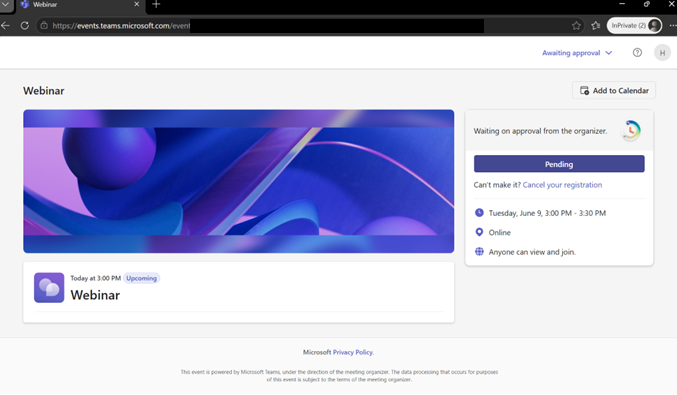Open the InPrivate profile button

(x=634, y=25)
